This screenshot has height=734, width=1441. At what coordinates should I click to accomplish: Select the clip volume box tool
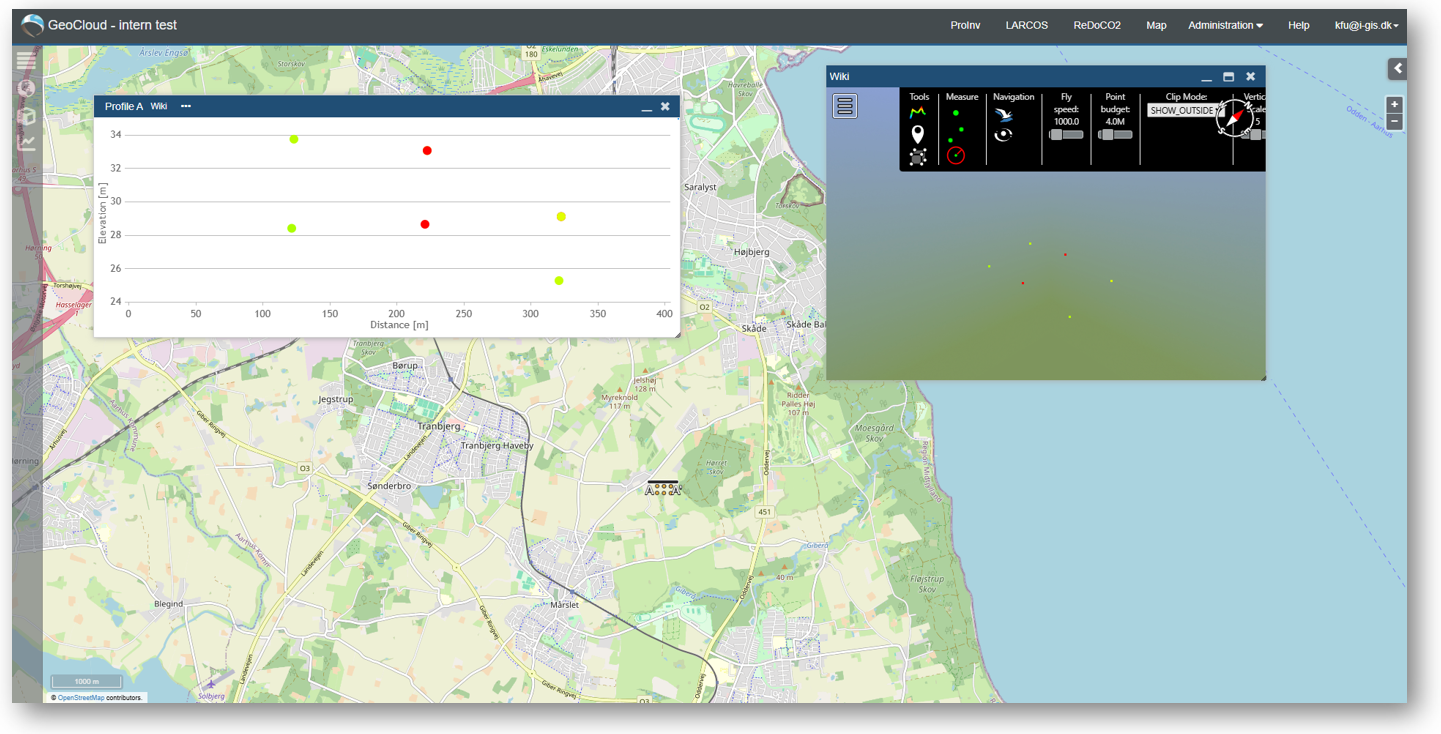(x=917, y=157)
